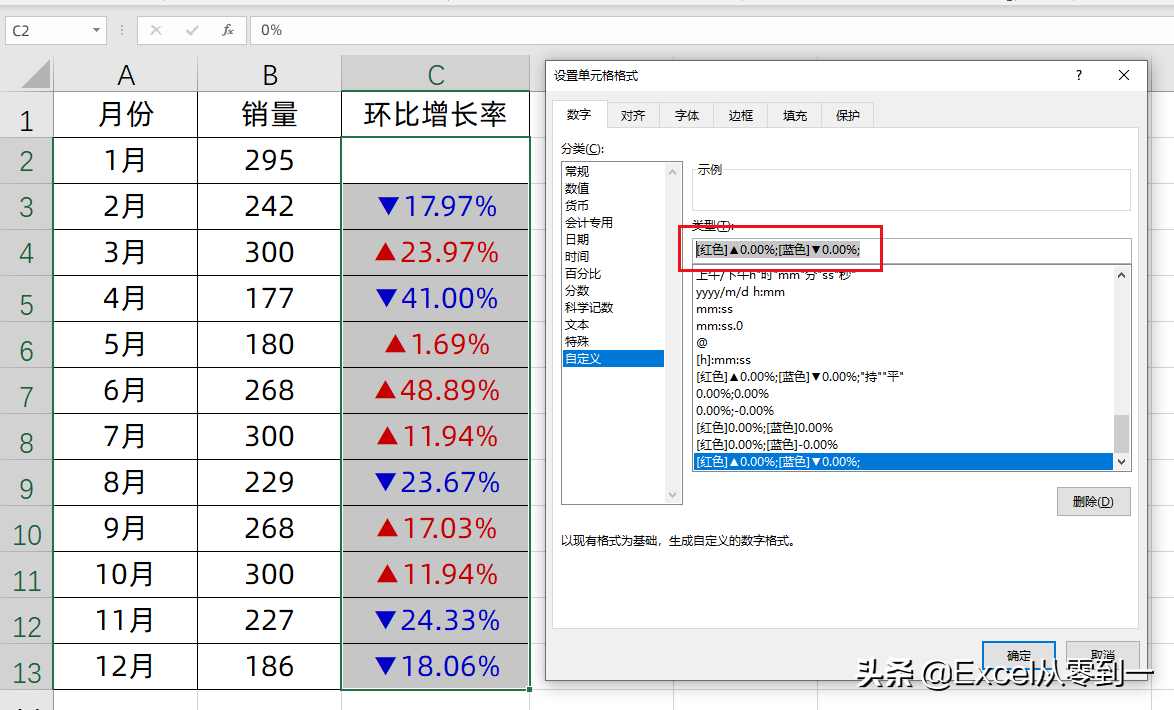Click the select-all triangle corner of sheet
The height and width of the screenshot is (710, 1174).
tap(36, 74)
